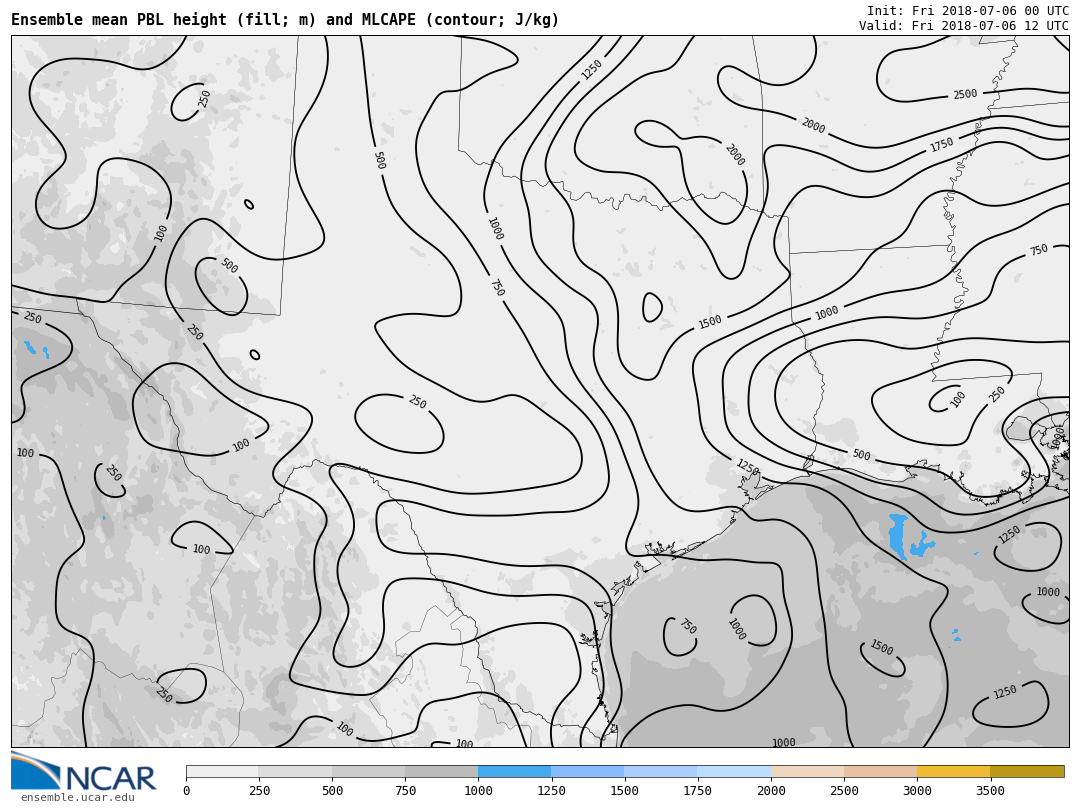Select the dark gold colorbar swatch above 3500
This screenshot has height=810, width=1080.
(1027, 772)
